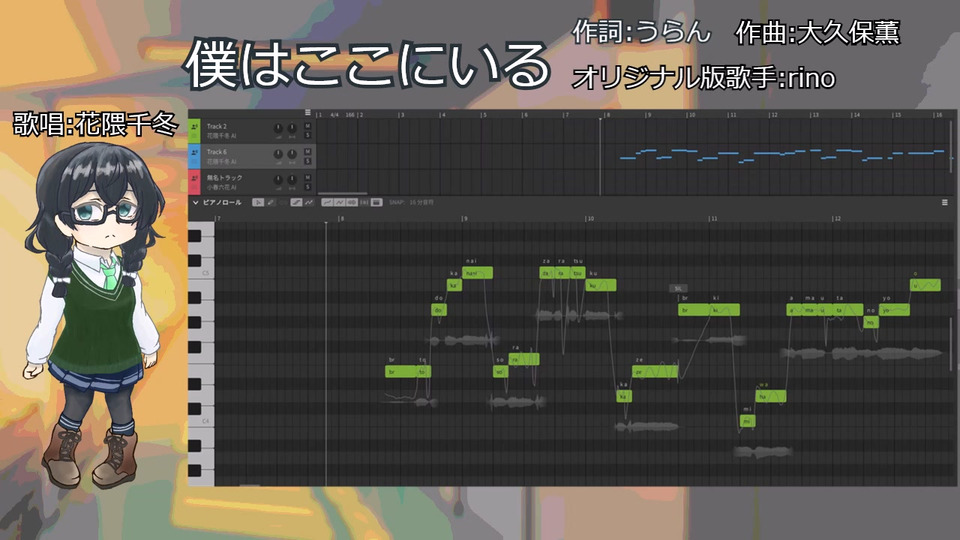Click measure 9 in arrangement ruler

[649, 115]
